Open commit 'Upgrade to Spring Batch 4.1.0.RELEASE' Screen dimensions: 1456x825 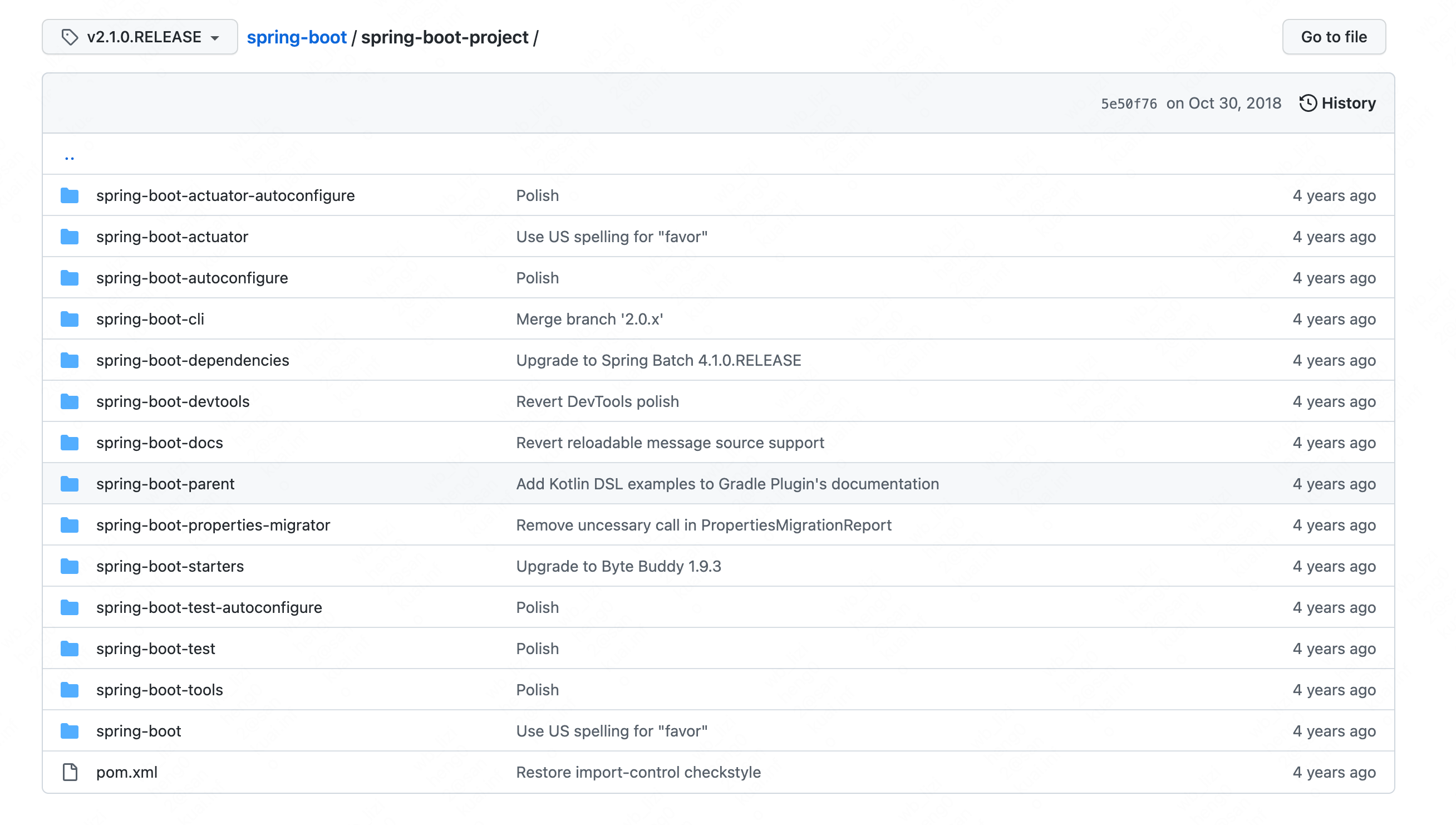pos(658,360)
